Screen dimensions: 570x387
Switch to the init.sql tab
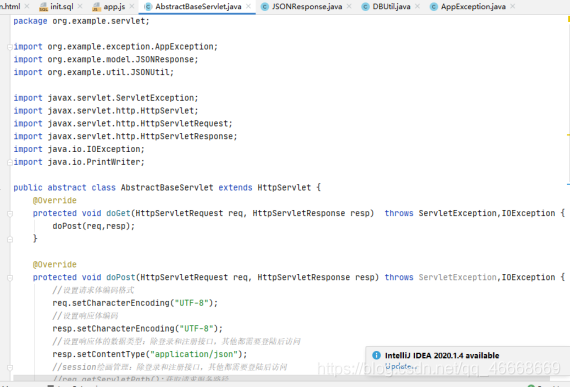[x=61, y=6]
